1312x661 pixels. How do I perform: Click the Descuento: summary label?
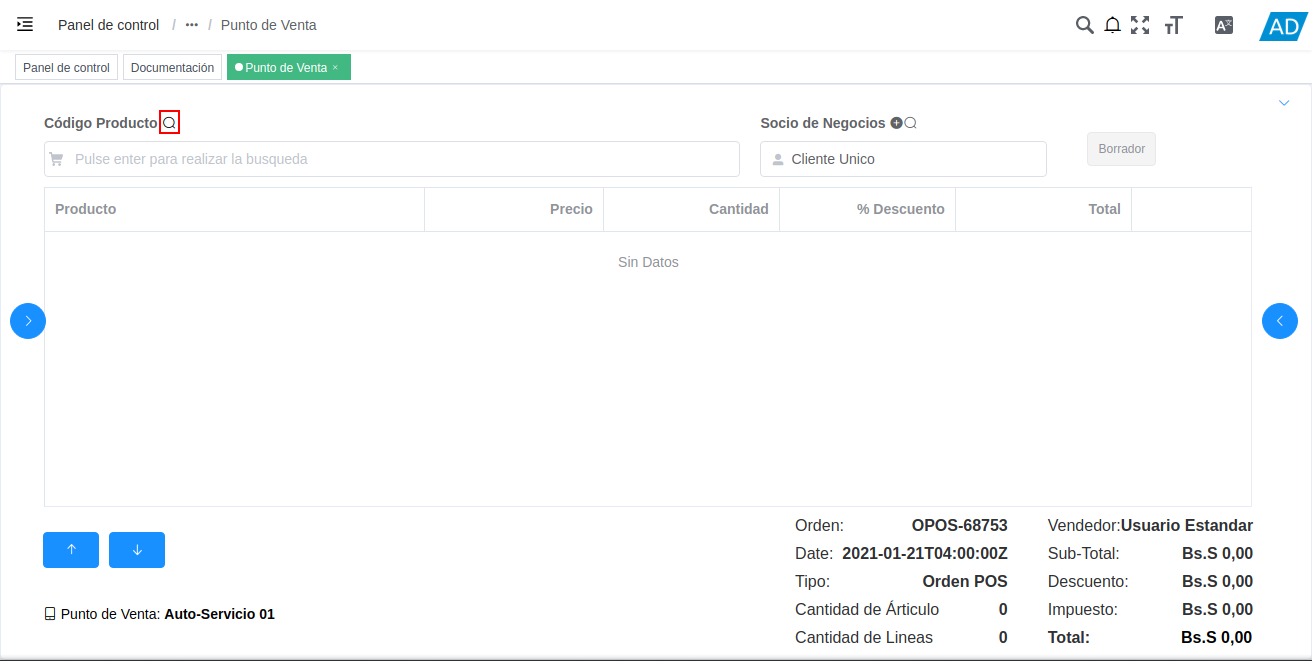(x=1088, y=581)
